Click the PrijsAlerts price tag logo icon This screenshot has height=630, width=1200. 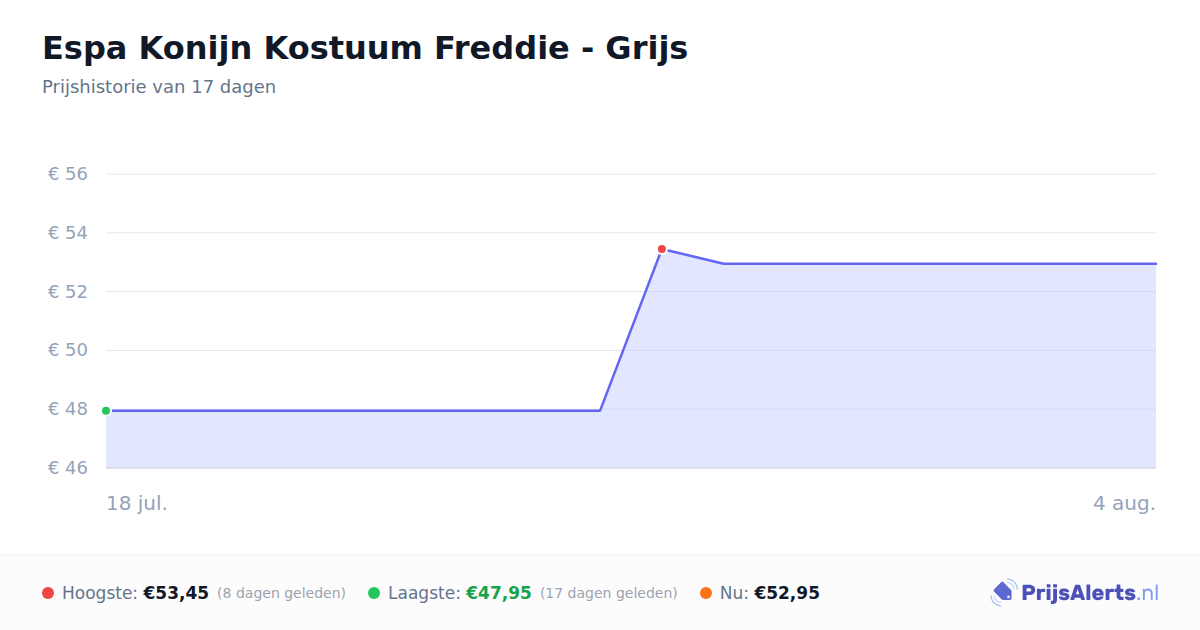pos(1003,593)
